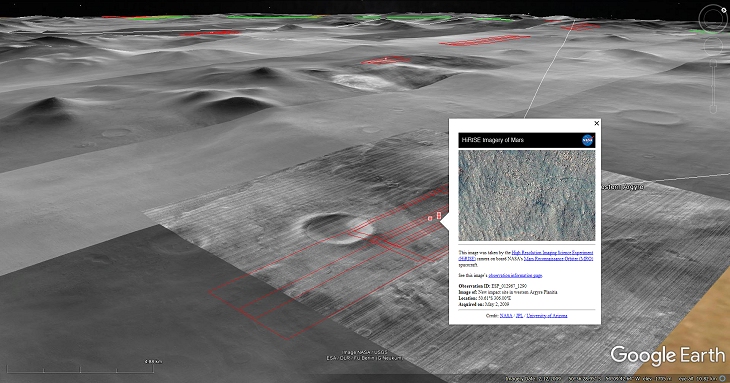
Task: Click the Image NASA / USGS attribution text
Action: click(365, 352)
